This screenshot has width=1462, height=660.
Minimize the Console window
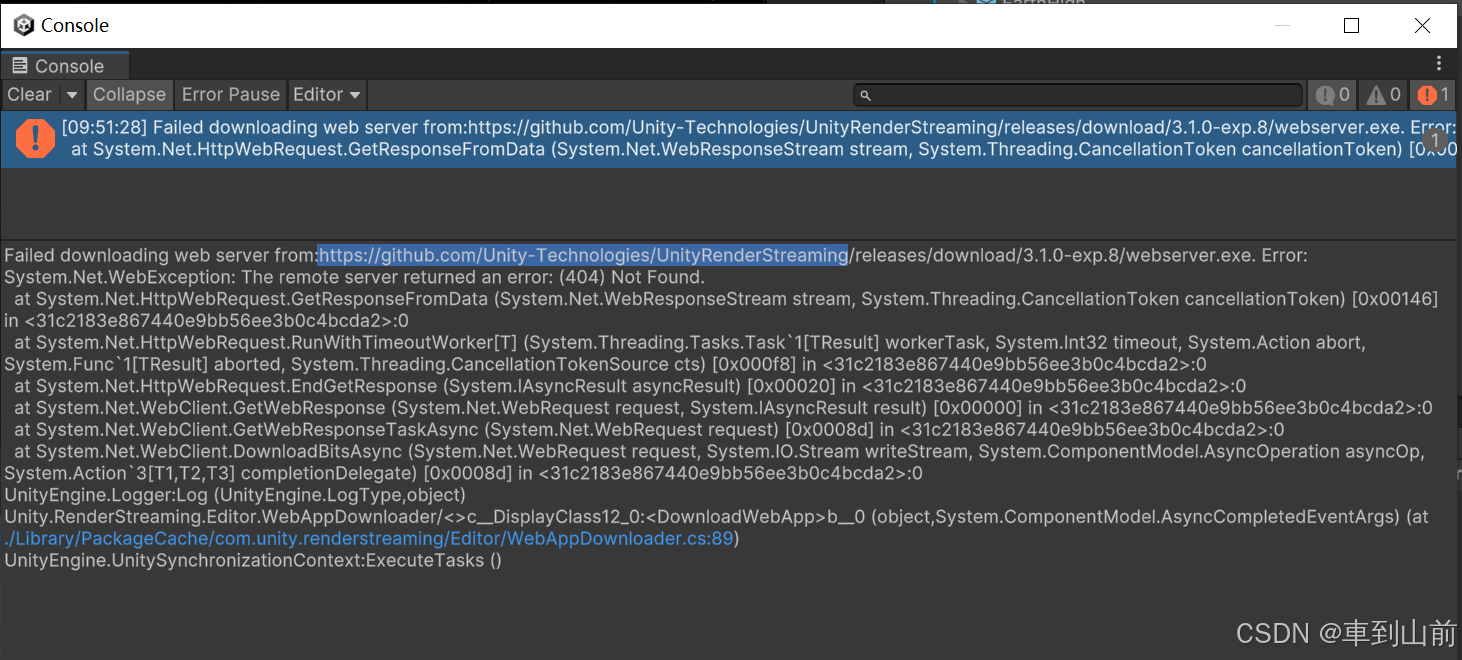[1281, 25]
